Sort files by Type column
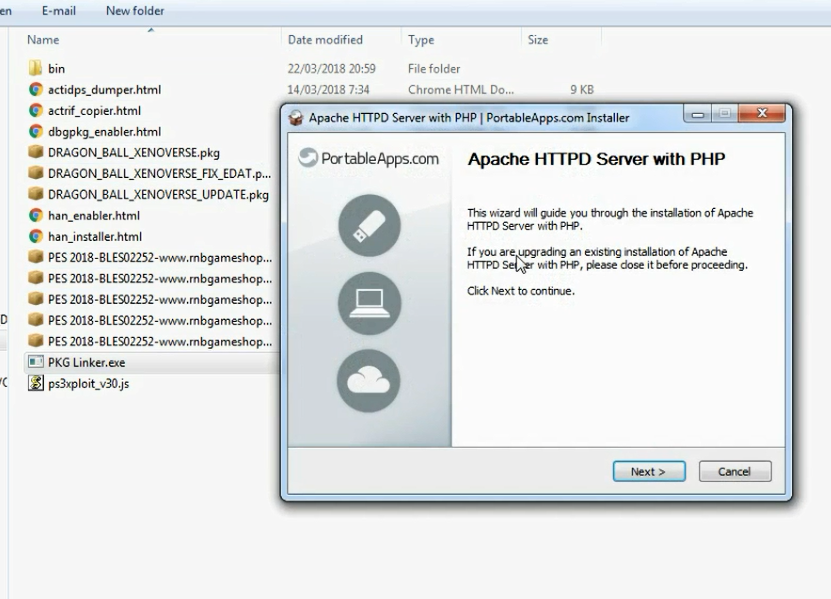The image size is (831, 599). pyautogui.click(x=421, y=40)
